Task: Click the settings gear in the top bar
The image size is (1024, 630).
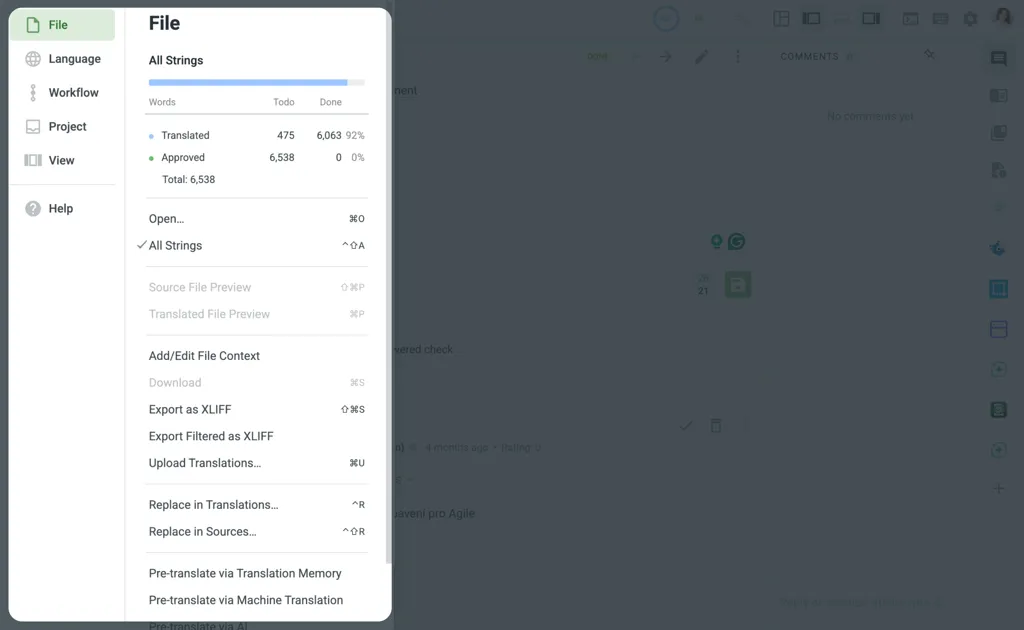Action: pos(969,18)
